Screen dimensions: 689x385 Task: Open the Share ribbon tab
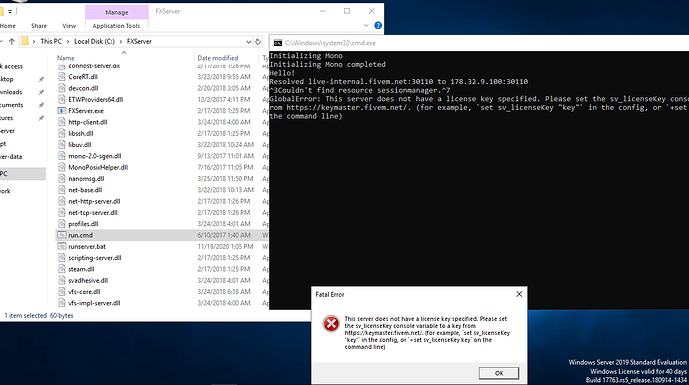(x=39, y=26)
